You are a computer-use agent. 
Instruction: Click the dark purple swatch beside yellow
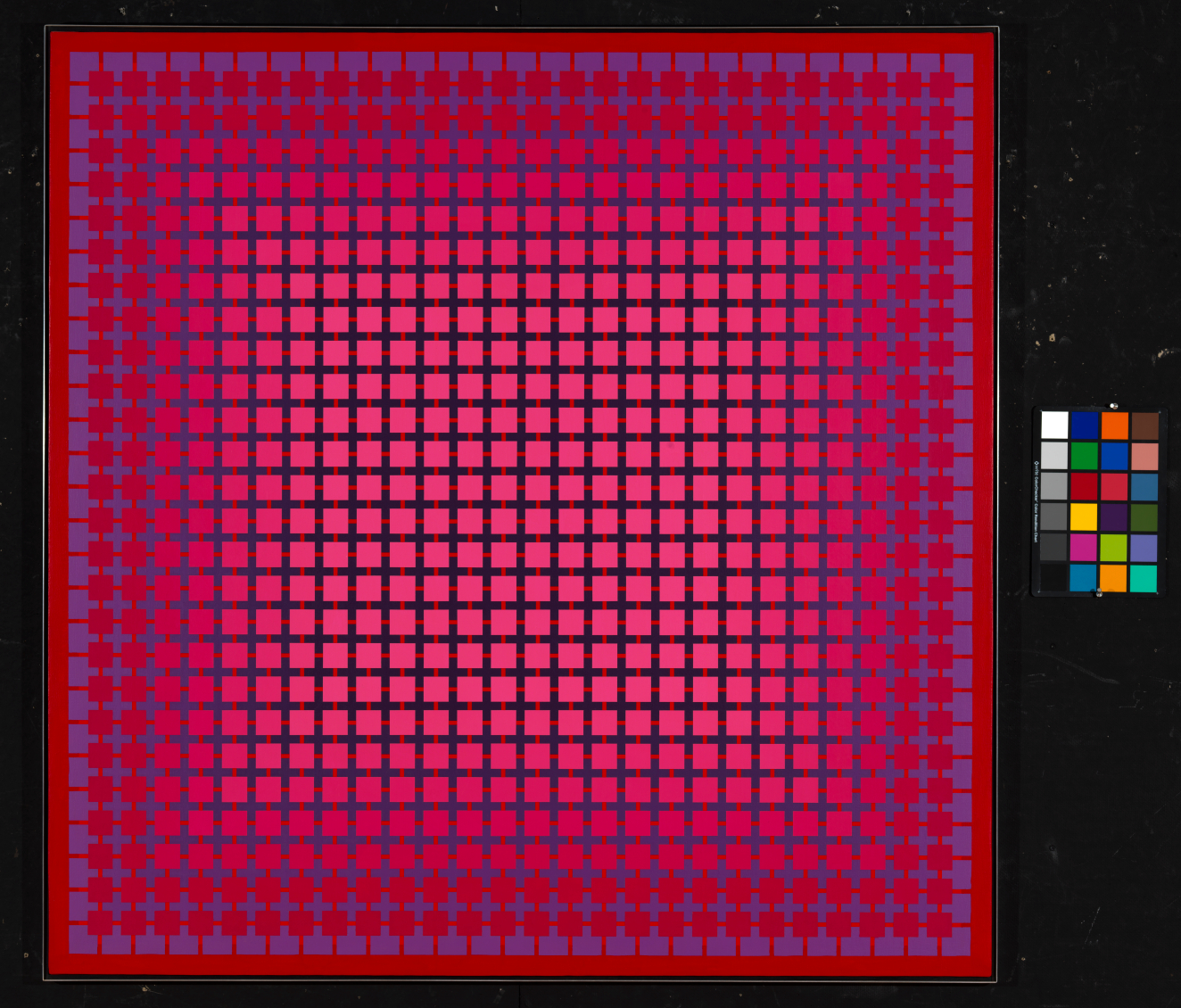pyautogui.click(x=1114, y=516)
